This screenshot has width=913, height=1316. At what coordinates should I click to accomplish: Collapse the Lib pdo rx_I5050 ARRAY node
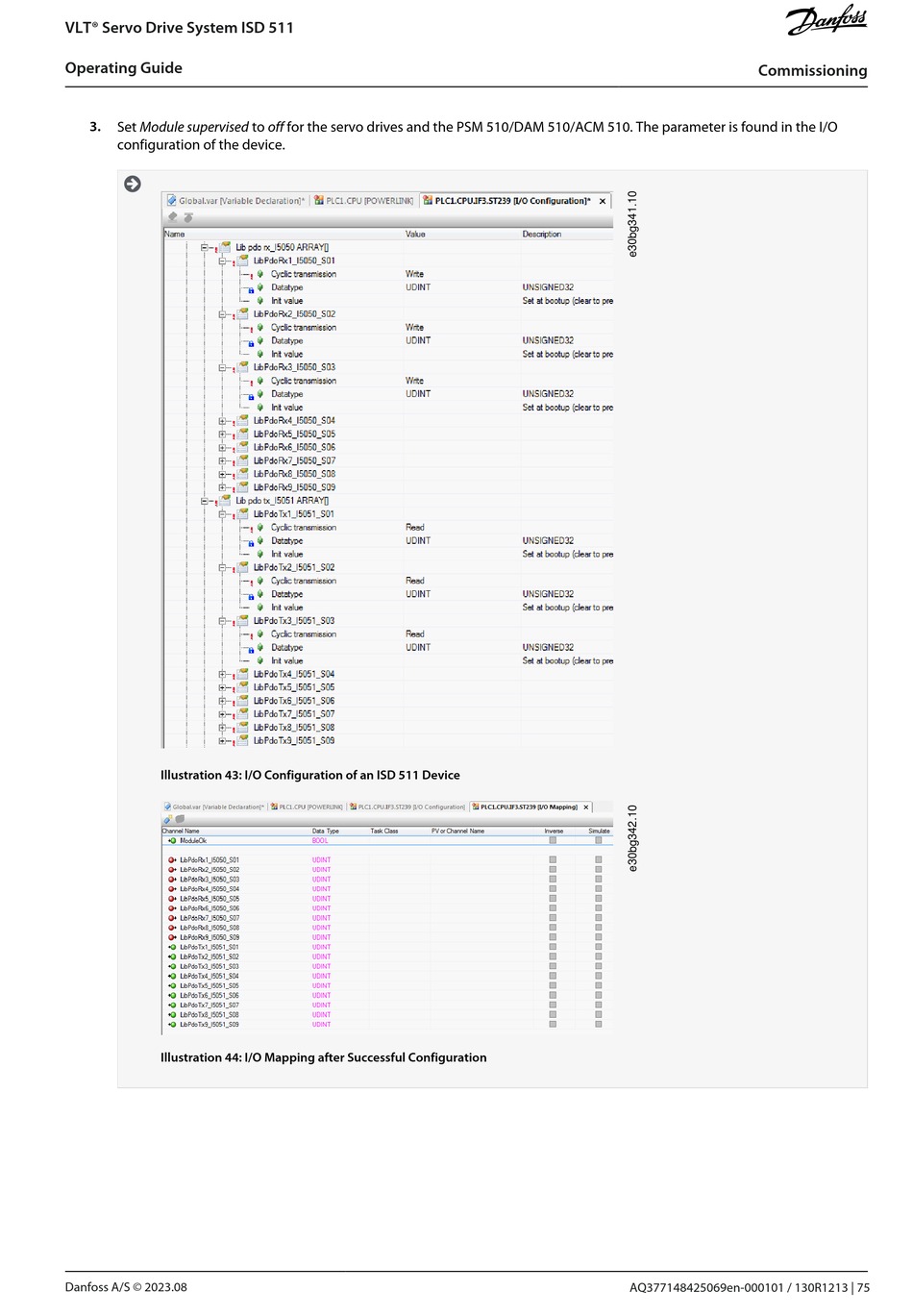pyautogui.click(x=205, y=247)
